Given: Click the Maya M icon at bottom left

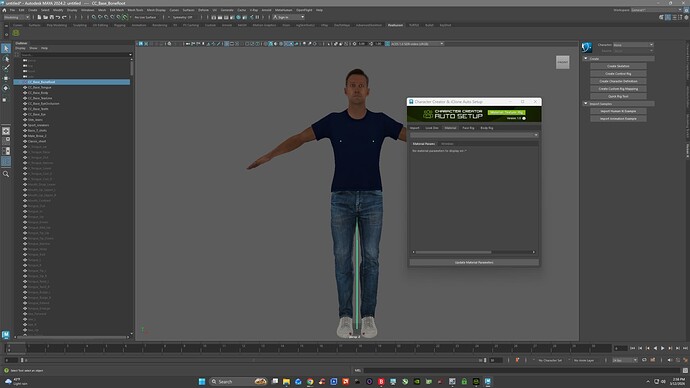Looking at the screenshot, I should 6,335.
